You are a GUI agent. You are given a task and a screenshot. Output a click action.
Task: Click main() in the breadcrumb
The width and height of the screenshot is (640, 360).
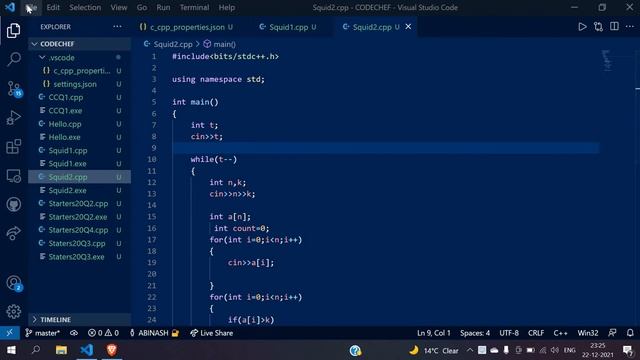coord(220,44)
